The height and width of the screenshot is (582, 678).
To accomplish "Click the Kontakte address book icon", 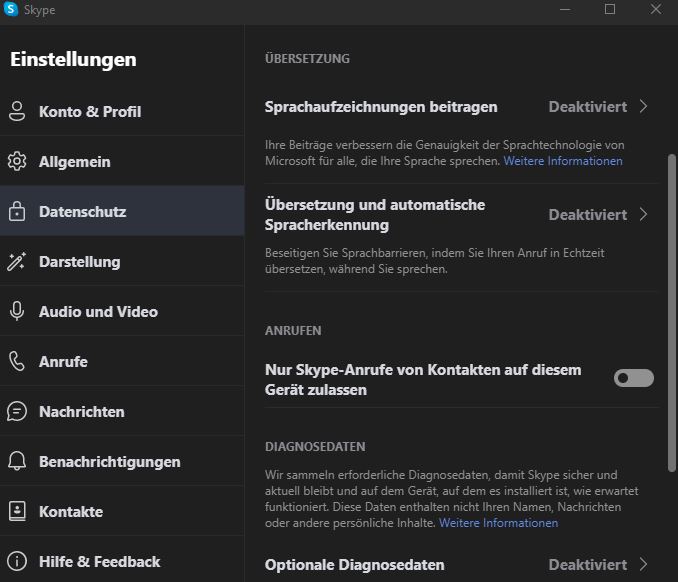I will tap(17, 511).
